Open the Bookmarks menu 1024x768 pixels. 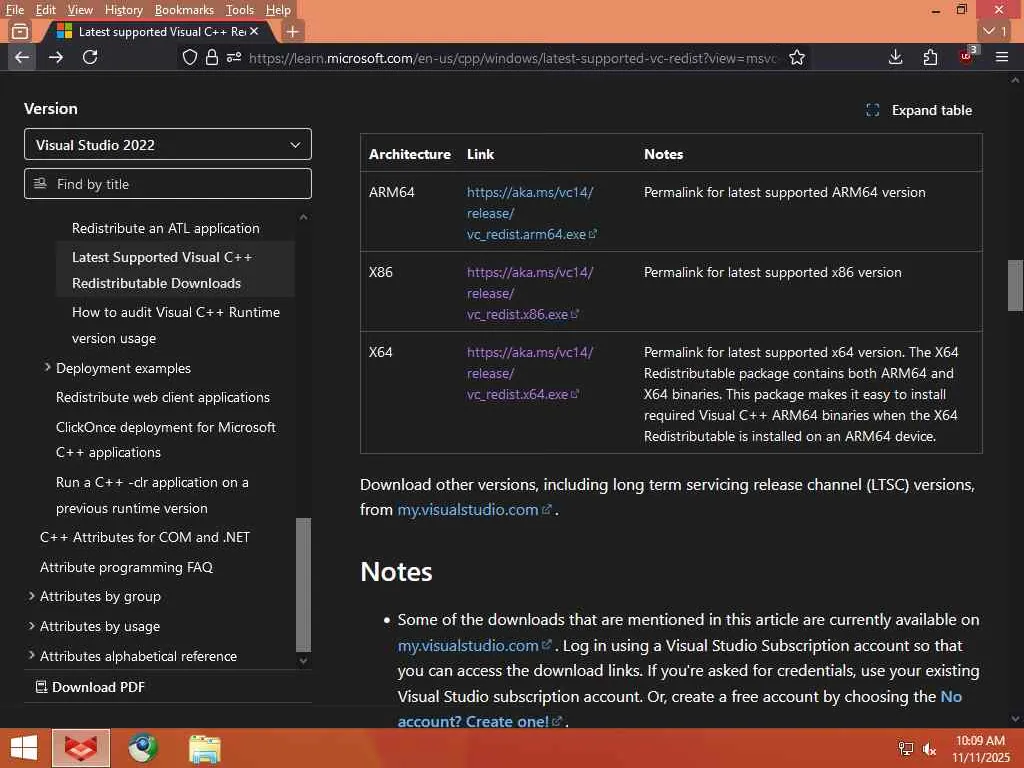184,9
